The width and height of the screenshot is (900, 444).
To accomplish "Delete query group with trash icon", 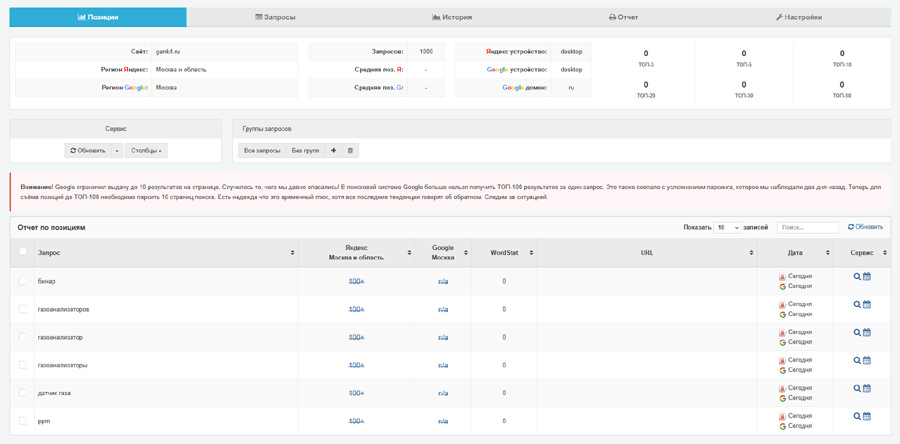I will tap(350, 151).
